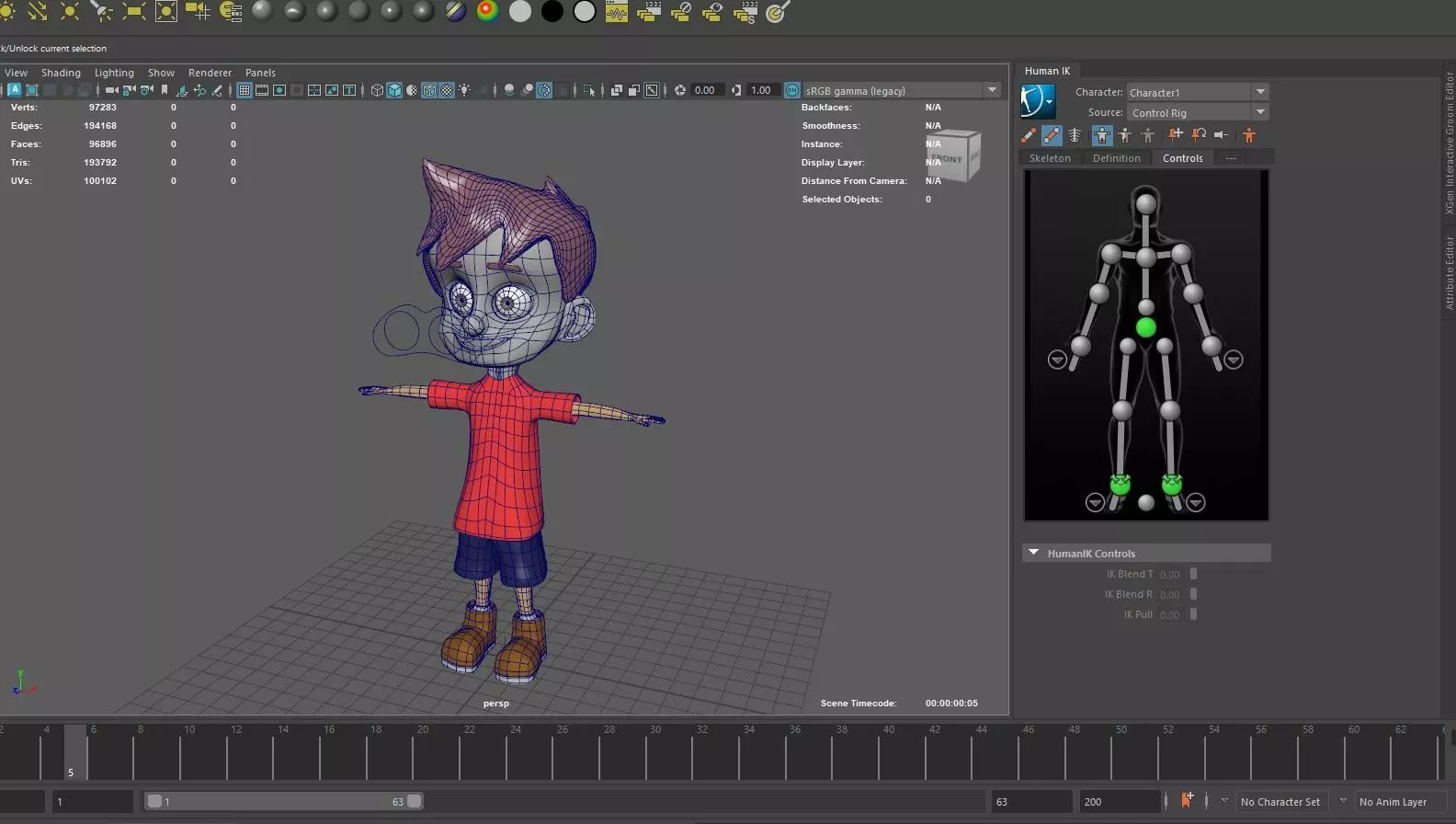The width and height of the screenshot is (1456, 824).
Task: Toggle the isolate select viewport icon
Action: coord(589,90)
